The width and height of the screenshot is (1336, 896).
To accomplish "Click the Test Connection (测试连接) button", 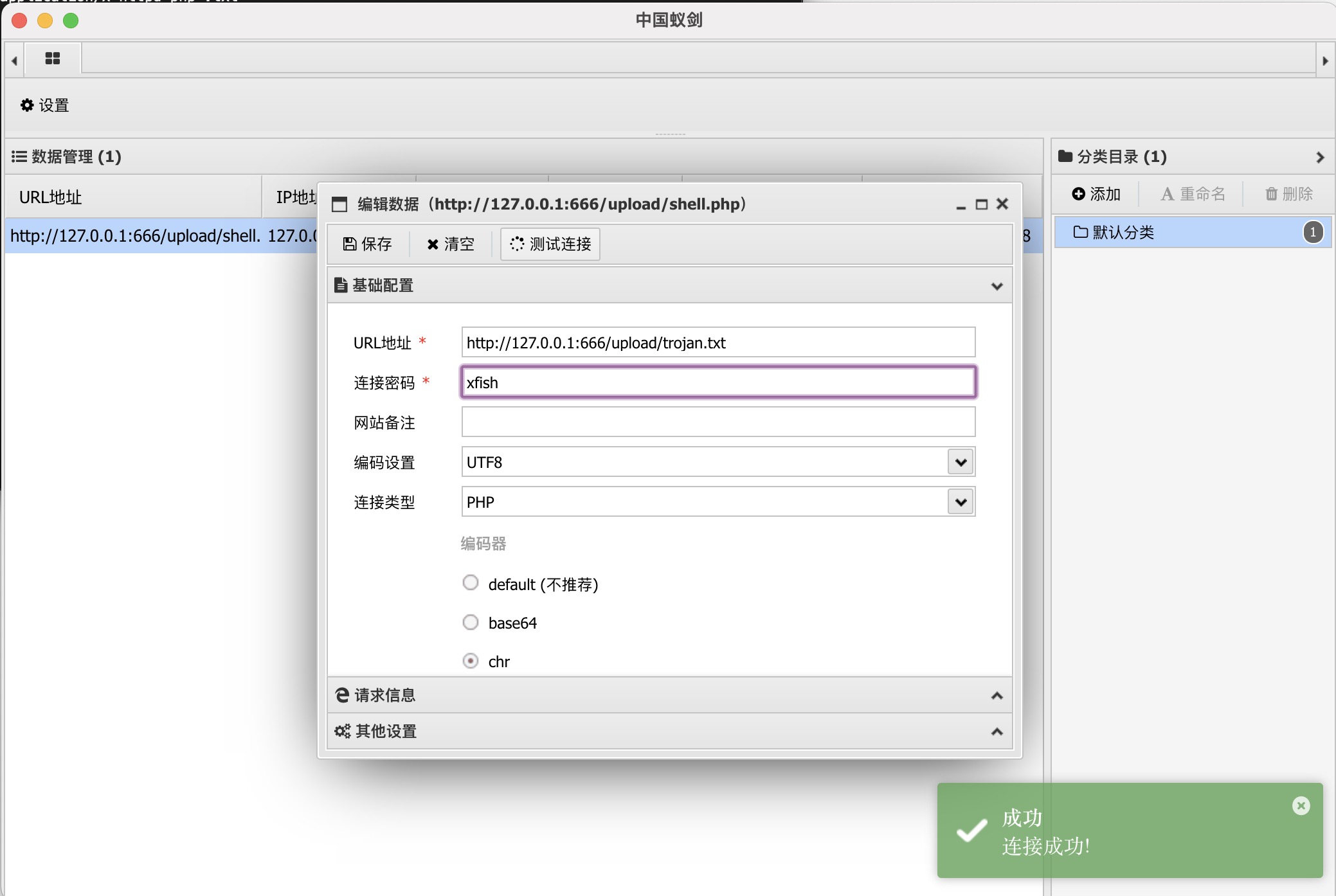I will 550,244.
